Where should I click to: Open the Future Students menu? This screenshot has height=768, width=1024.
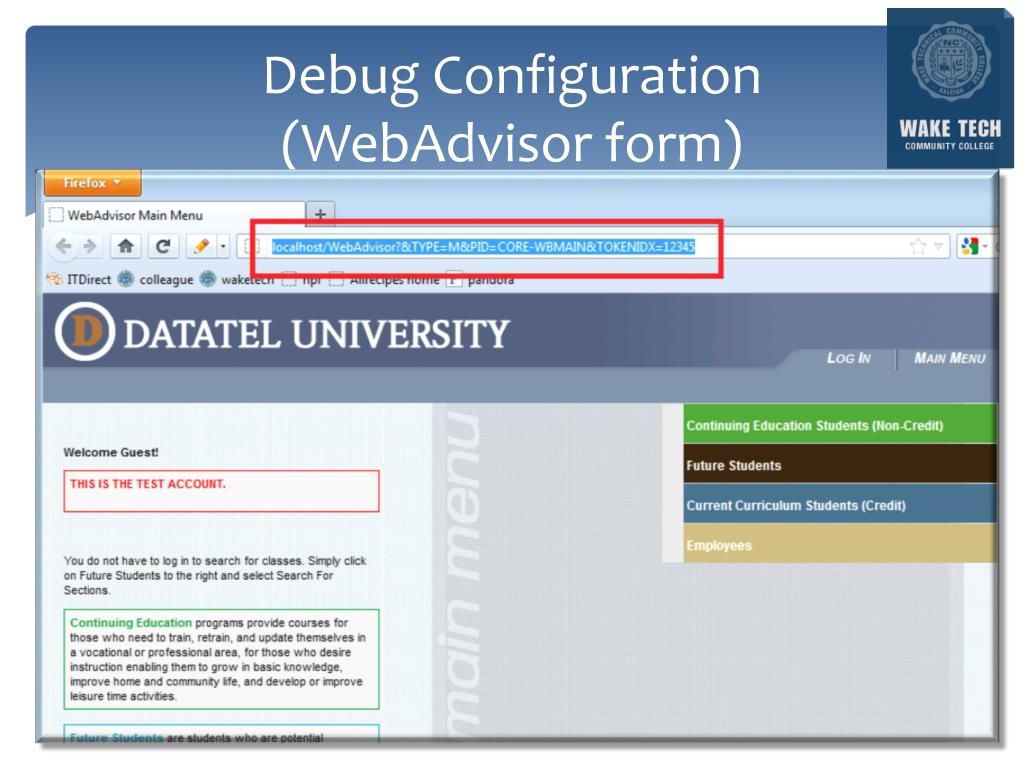point(840,465)
